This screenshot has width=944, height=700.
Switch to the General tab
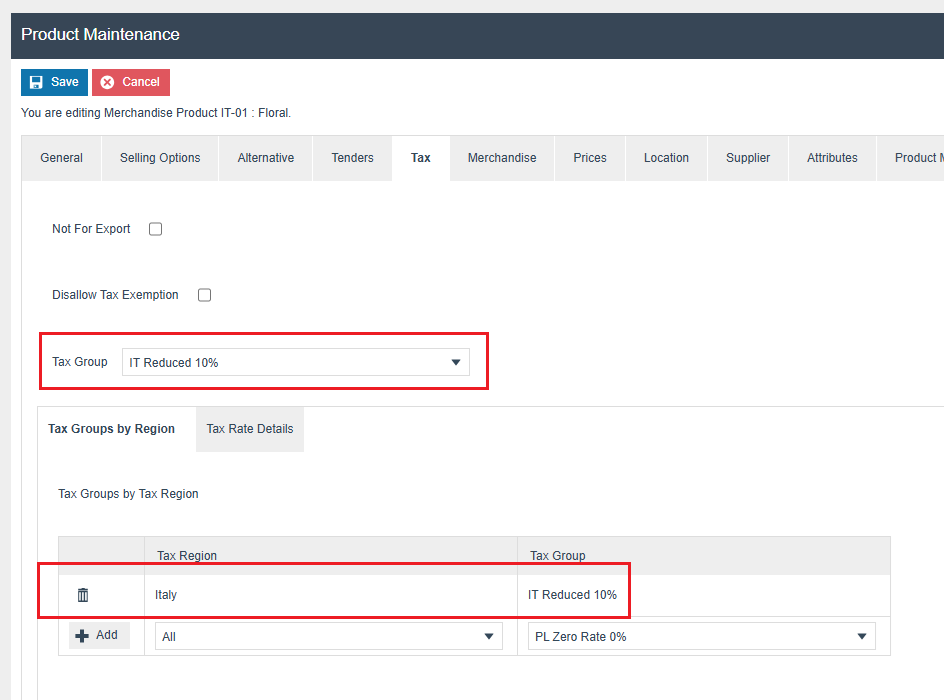62,158
